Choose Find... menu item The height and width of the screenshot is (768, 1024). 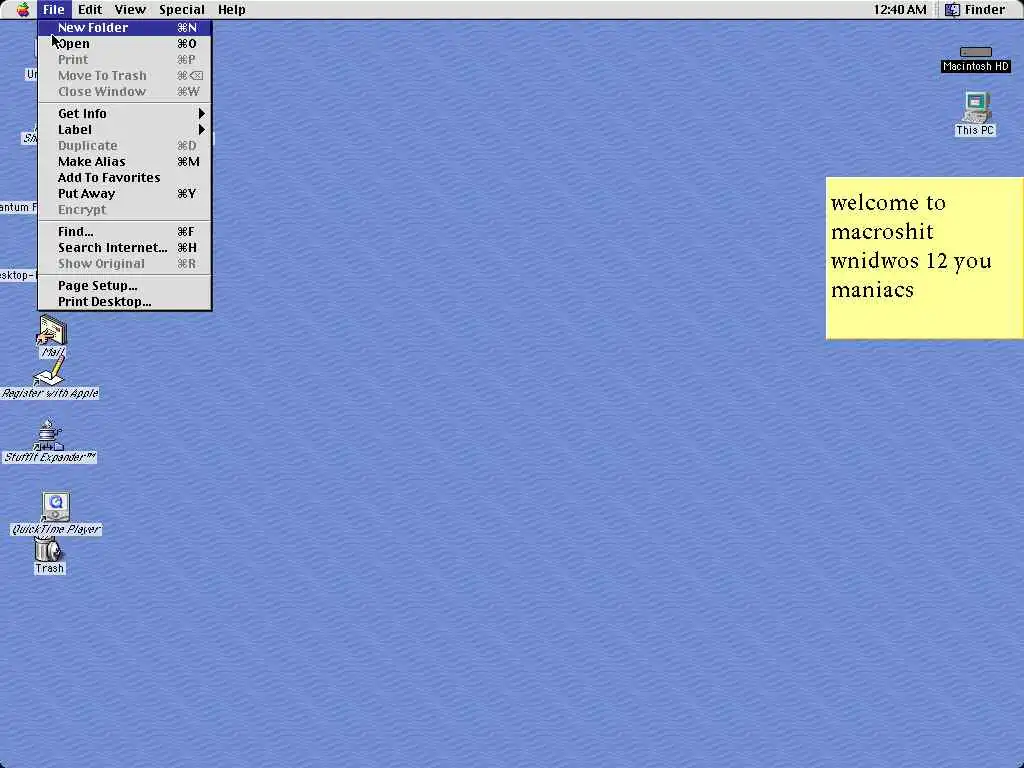pos(125,232)
